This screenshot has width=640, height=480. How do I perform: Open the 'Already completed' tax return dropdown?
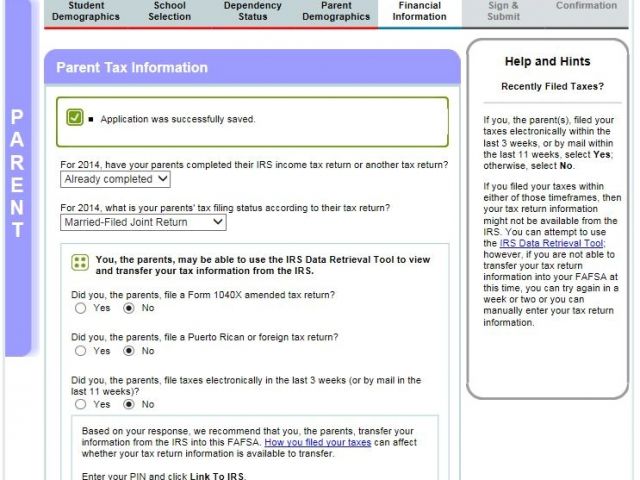(115, 179)
